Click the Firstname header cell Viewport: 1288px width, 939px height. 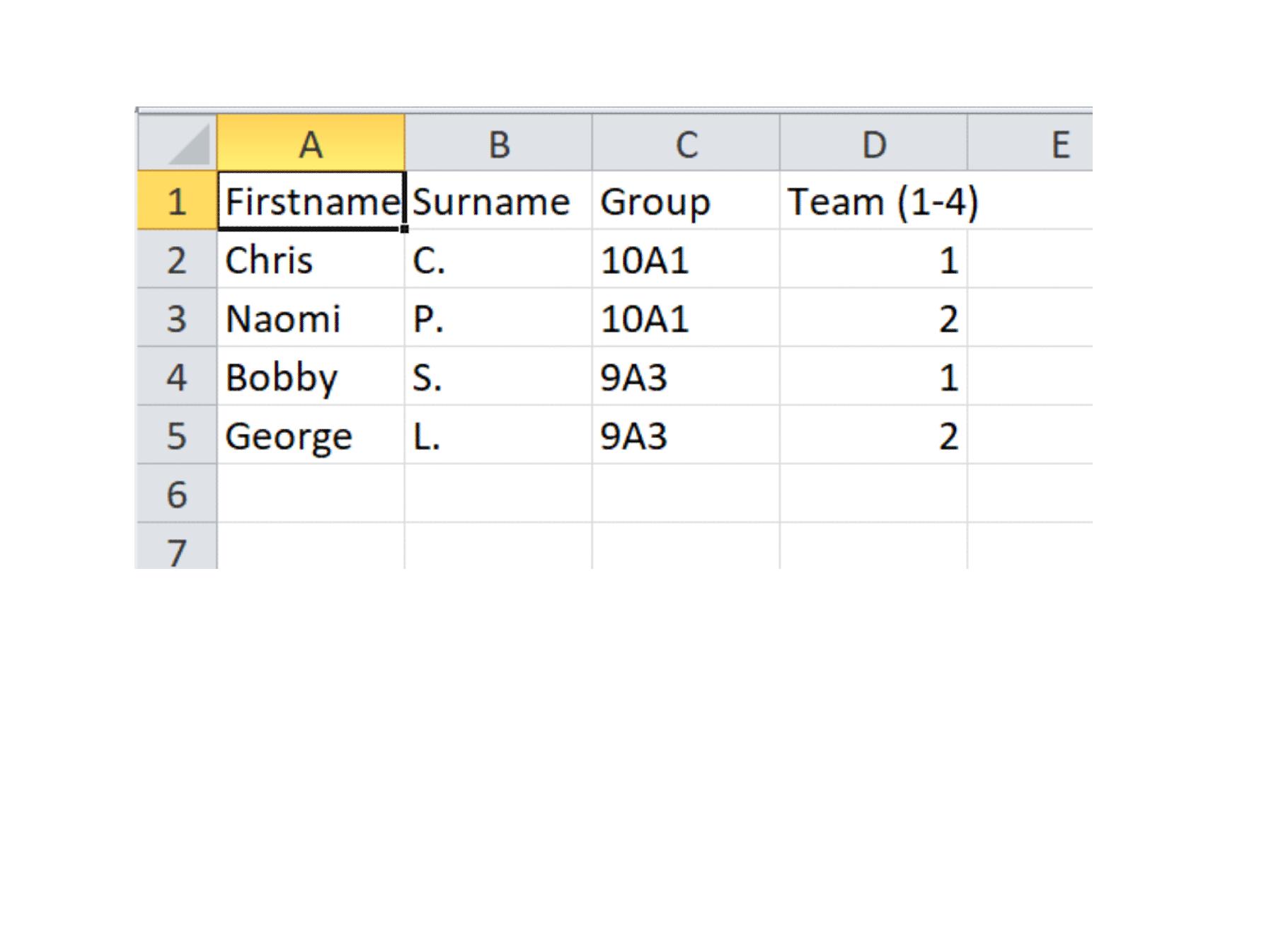[x=310, y=201]
